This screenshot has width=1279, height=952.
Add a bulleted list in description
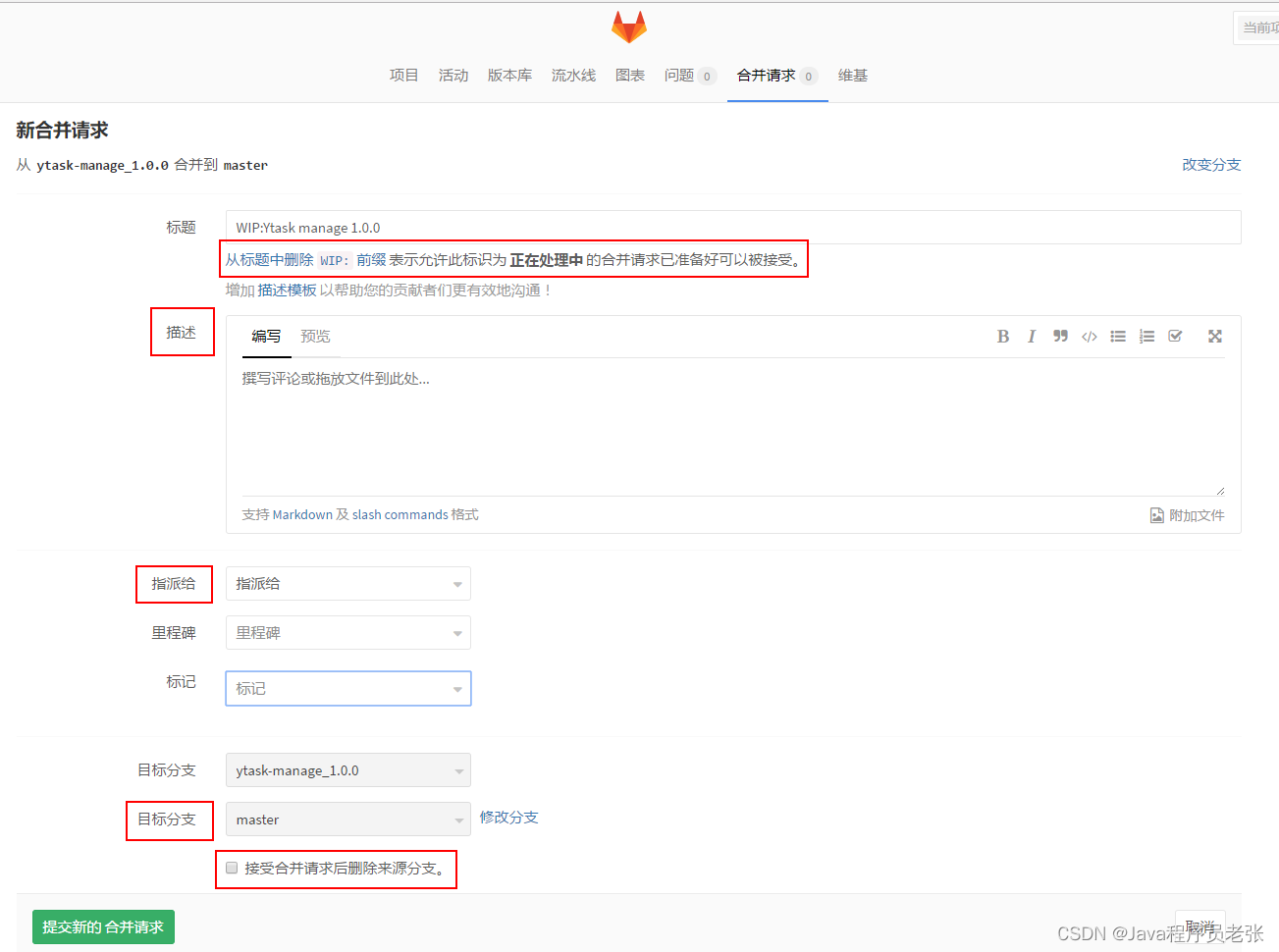(x=1118, y=337)
